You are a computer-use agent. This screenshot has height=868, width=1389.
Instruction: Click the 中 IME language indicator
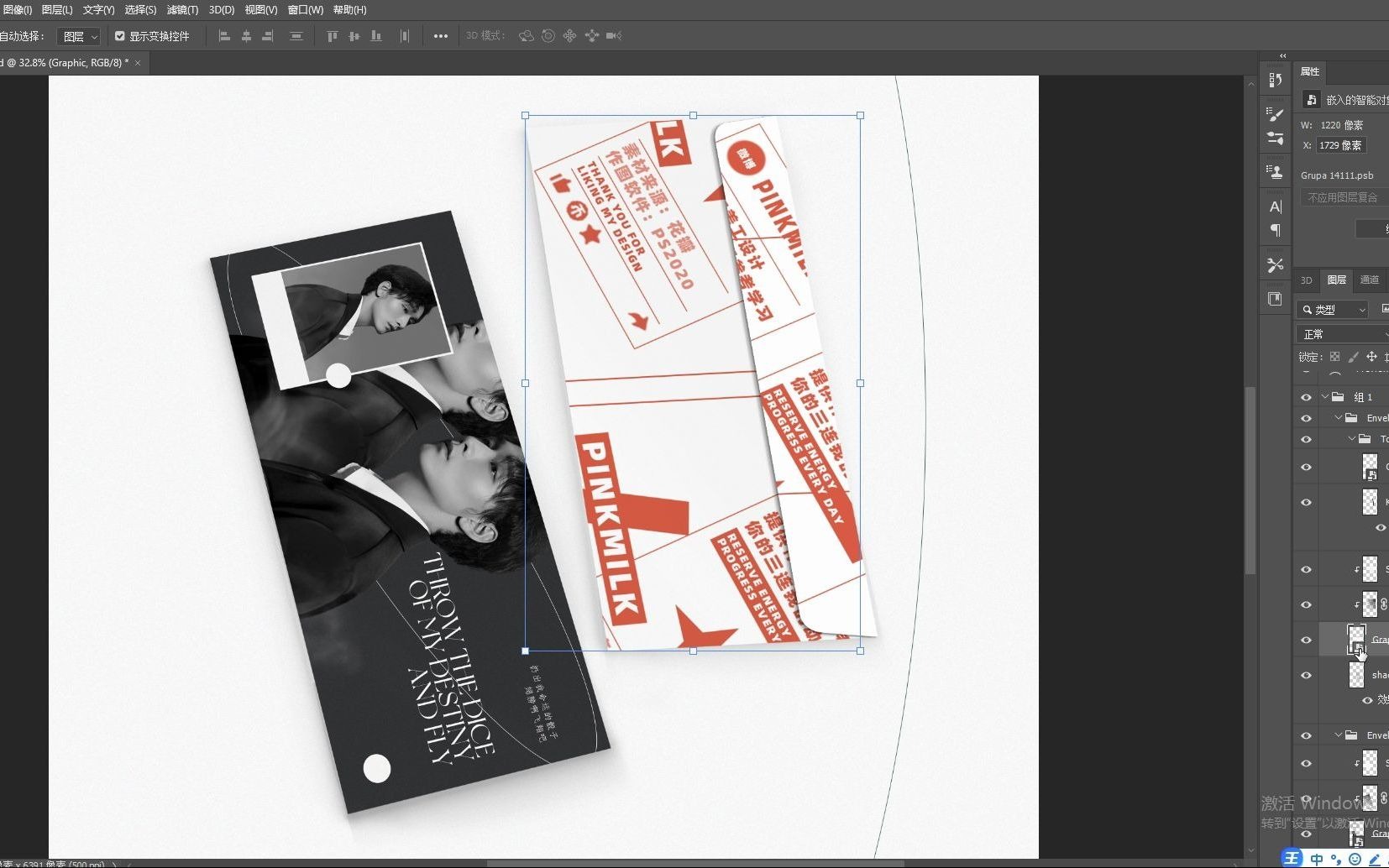[1316, 859]
